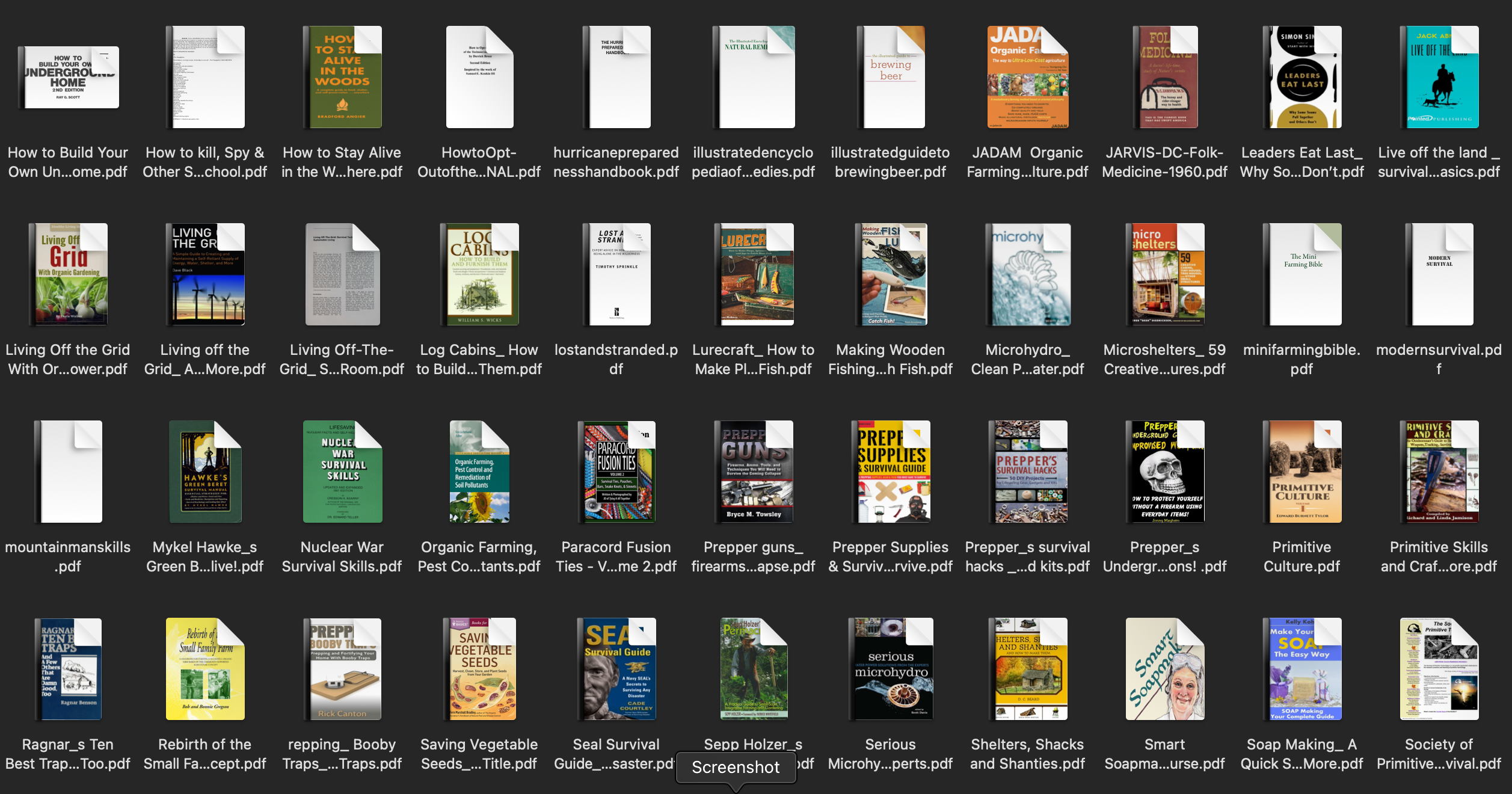Viewport: 1512px width, 794px height.
Task: Click the 'Ragnar_s Ten Best Trap...Too.pdf' filename
Action: coord(68,754)
